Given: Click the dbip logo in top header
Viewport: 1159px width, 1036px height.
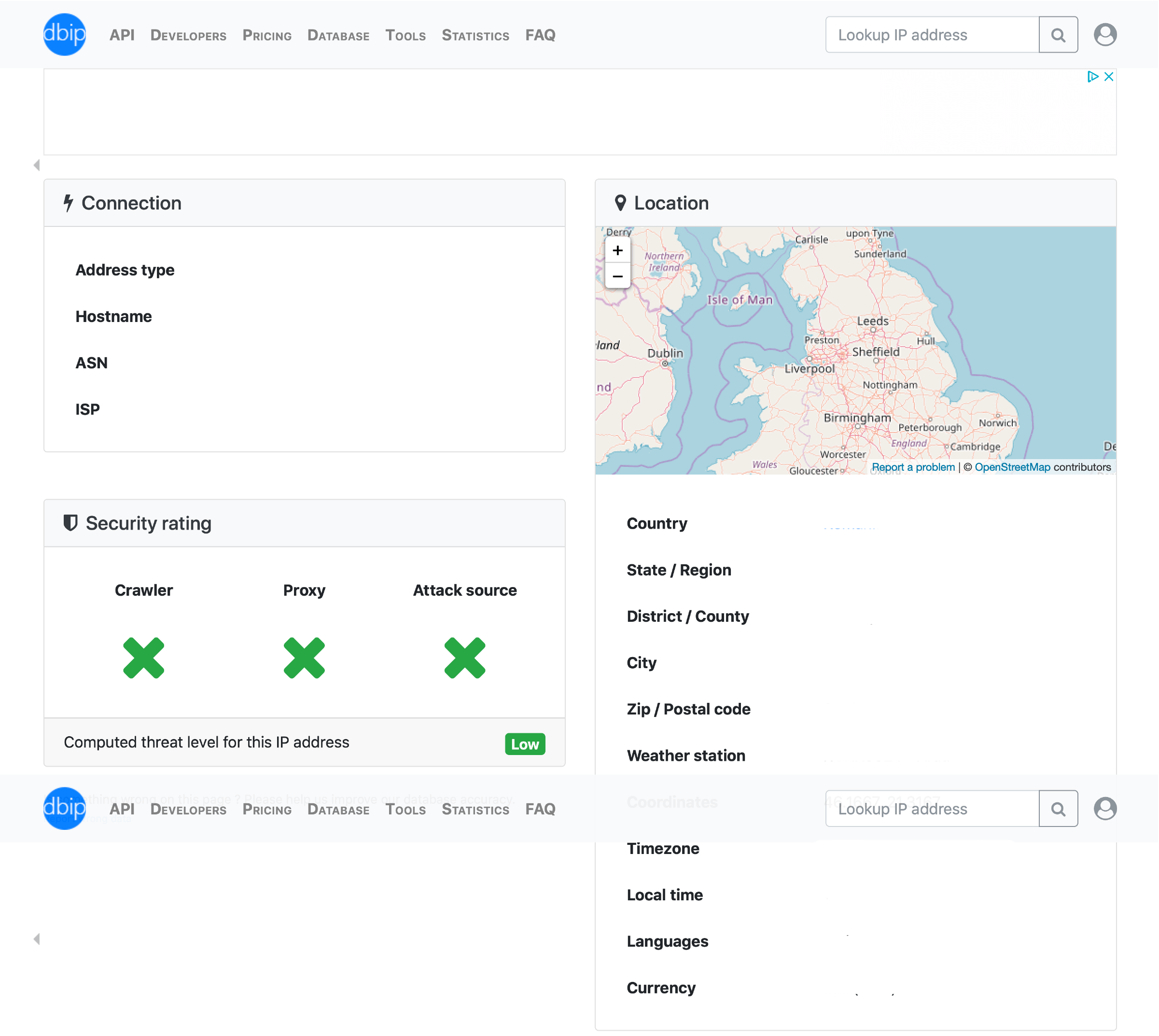Looking at the screenshot, I should click(x=64, y=34).
